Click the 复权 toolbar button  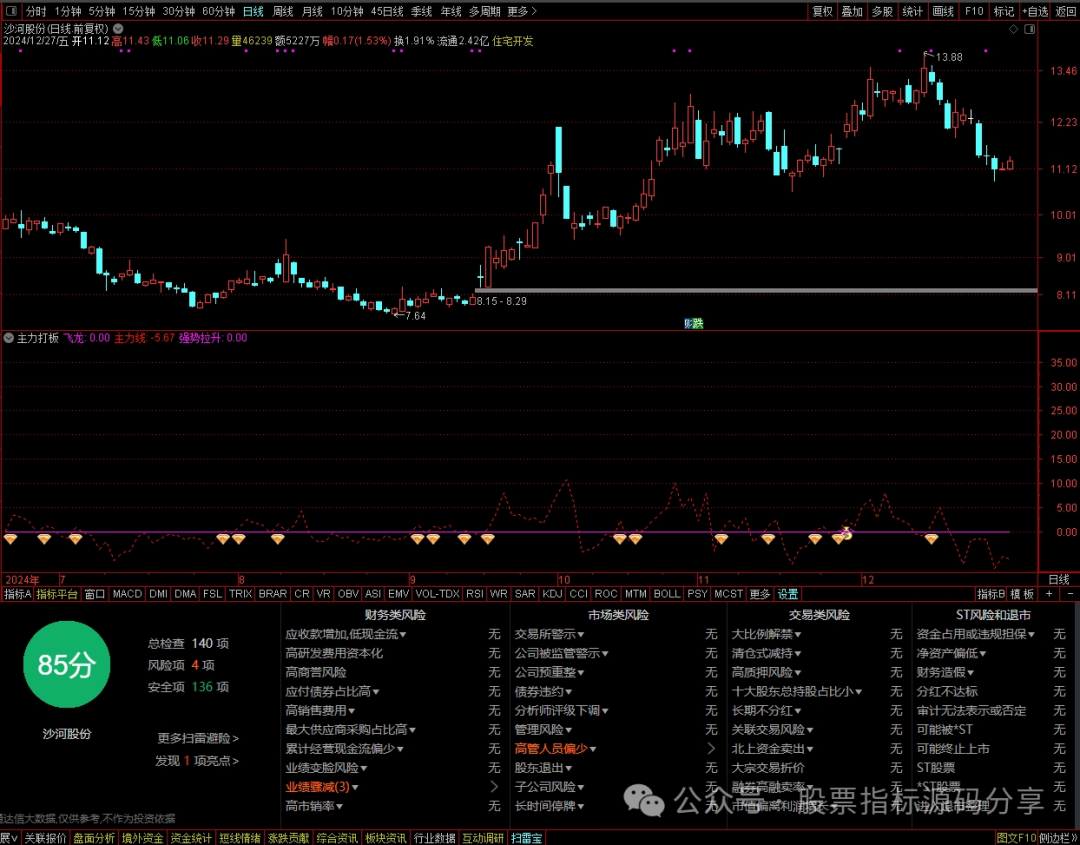pyautogui.click(x=822, y=12)
